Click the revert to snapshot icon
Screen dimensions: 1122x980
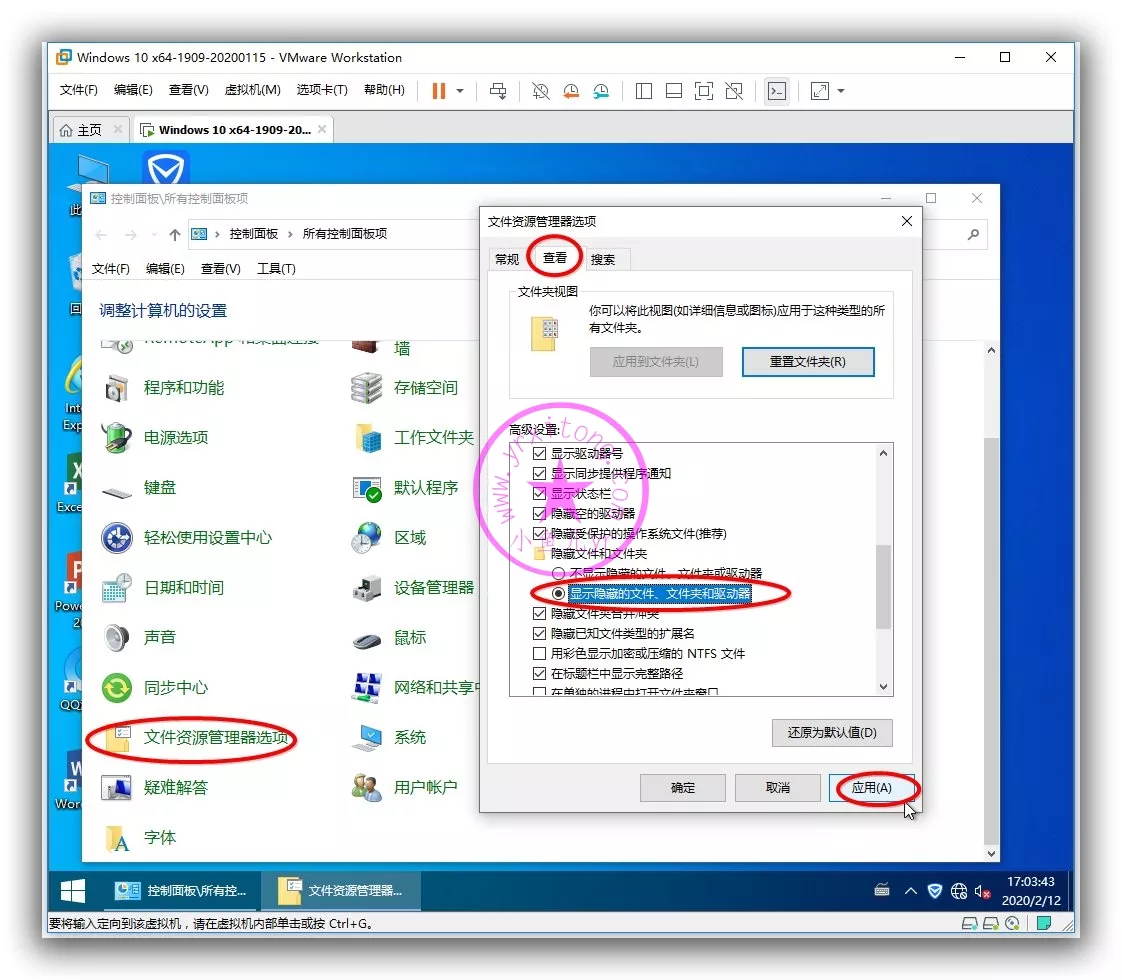pyautogui.click(x=571, y=91)
